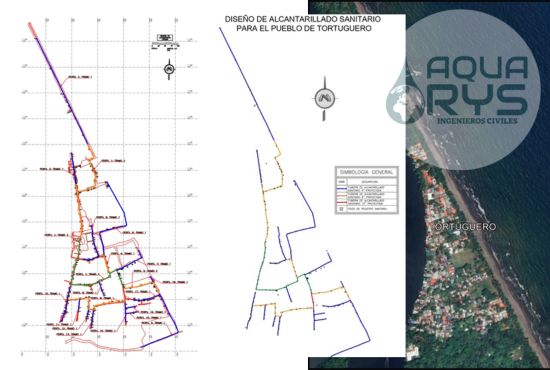
Task: Click the manhole symbol in the legend
Action: 341,209
